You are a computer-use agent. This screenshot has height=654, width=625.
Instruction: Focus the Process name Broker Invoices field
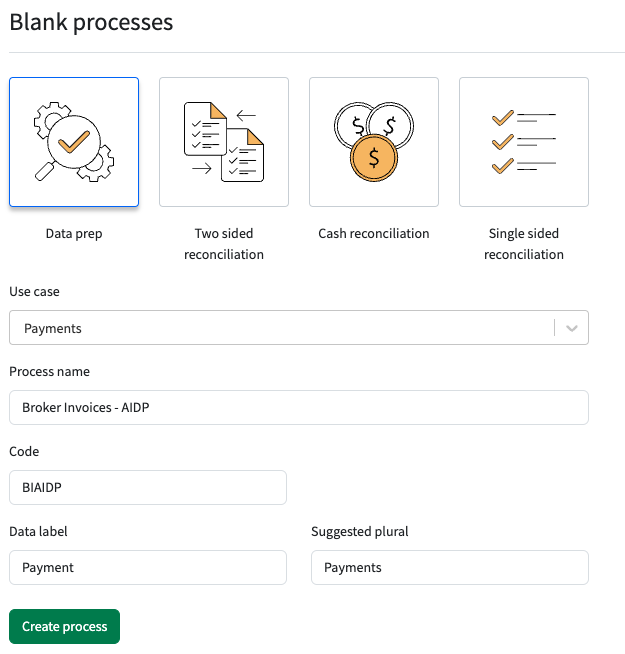(299, 407)
